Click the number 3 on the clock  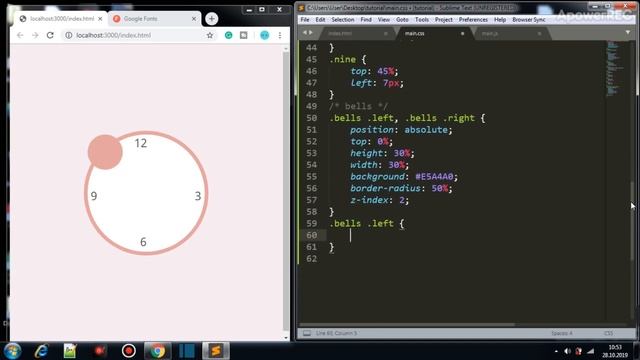[x=198, y=196]
